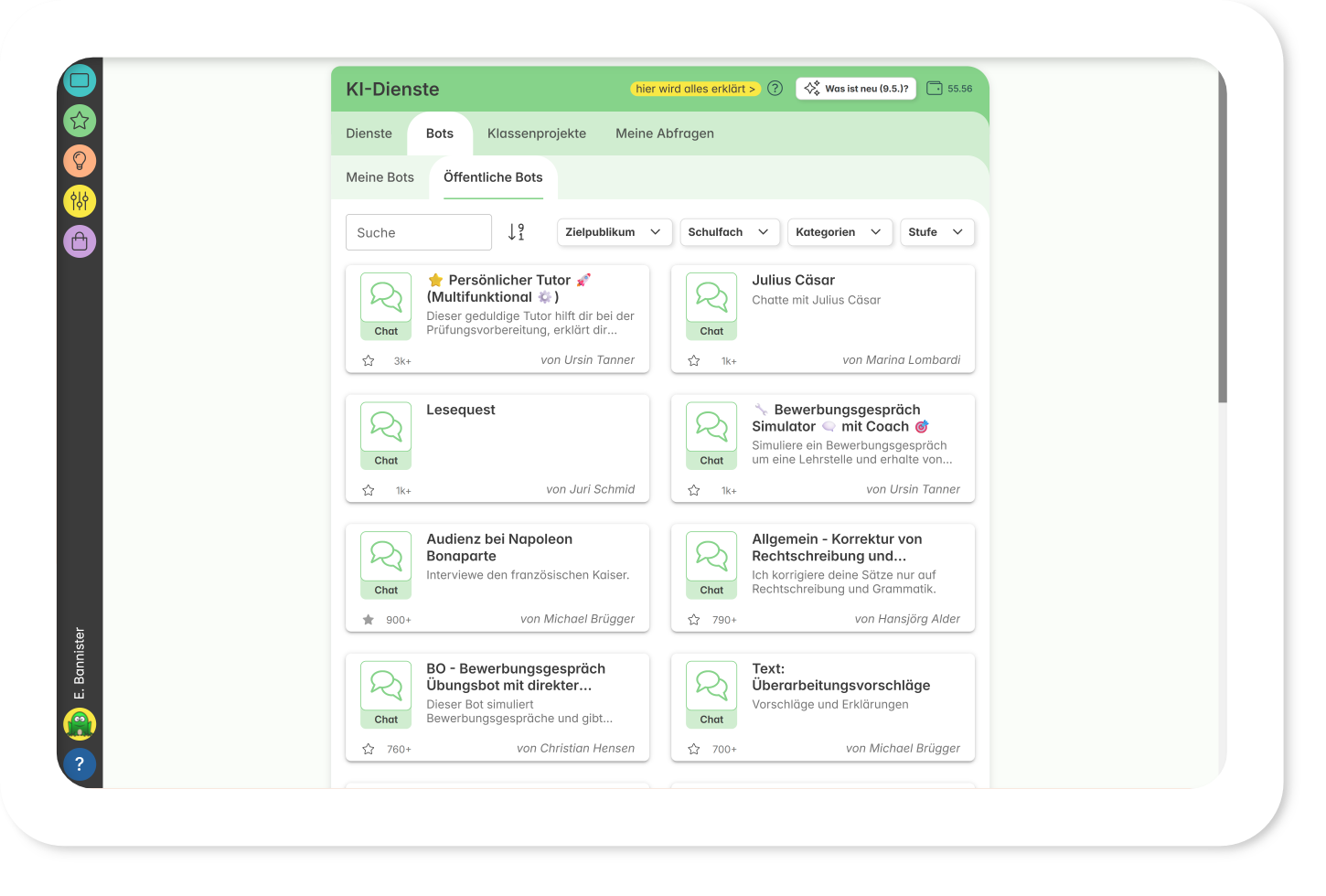Favorite the Persönlicher Tutor bot star
Image resolution: width=1326 pixels, height=896 pixels.
coord(369,361)
